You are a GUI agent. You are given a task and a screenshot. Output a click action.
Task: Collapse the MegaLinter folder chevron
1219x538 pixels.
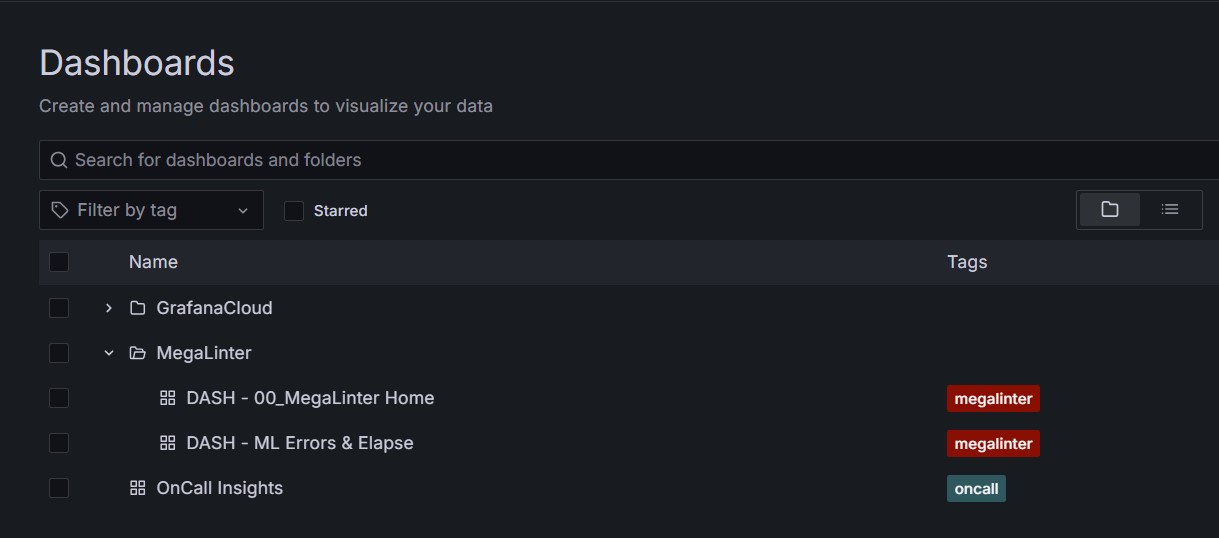tap(109, 353)
